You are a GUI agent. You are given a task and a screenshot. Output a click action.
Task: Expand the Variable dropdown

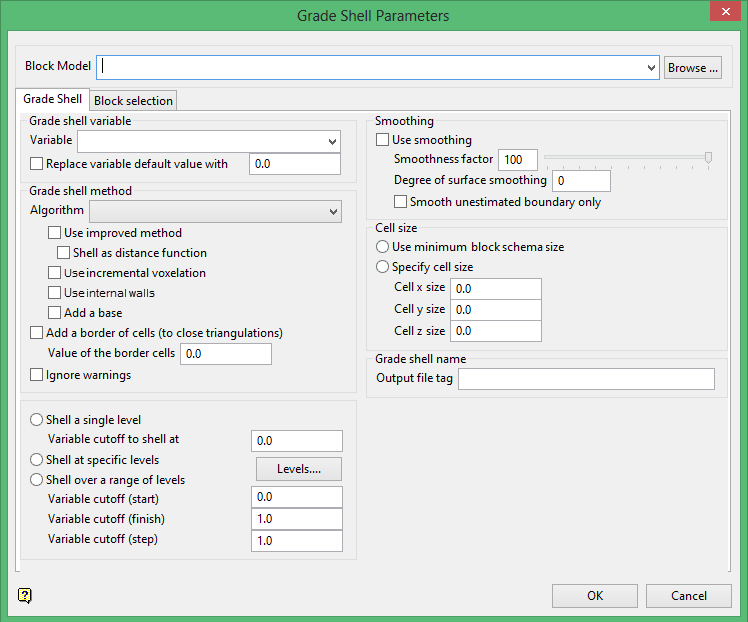point(332,142)
